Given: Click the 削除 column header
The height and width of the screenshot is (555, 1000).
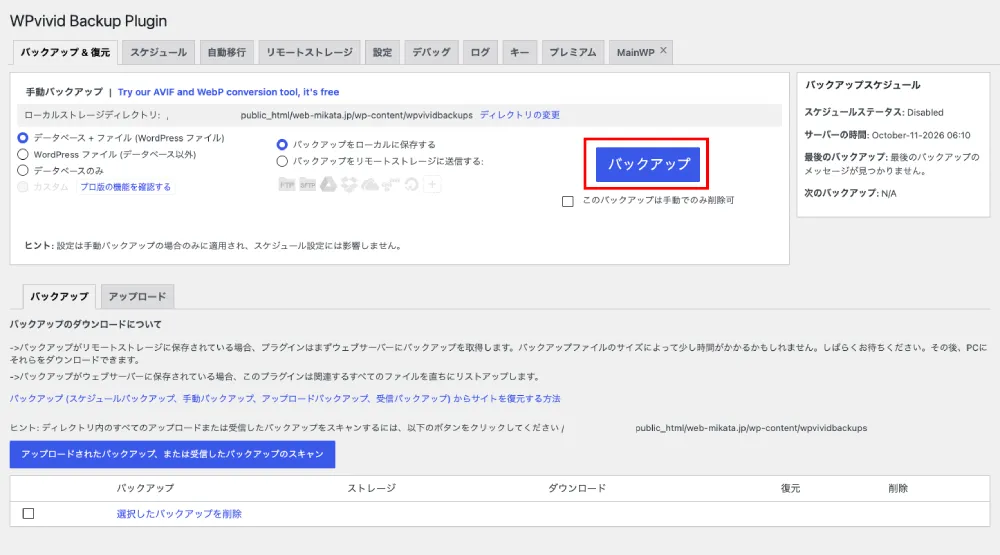Looking at the screenshot, I should pos(897,488).
